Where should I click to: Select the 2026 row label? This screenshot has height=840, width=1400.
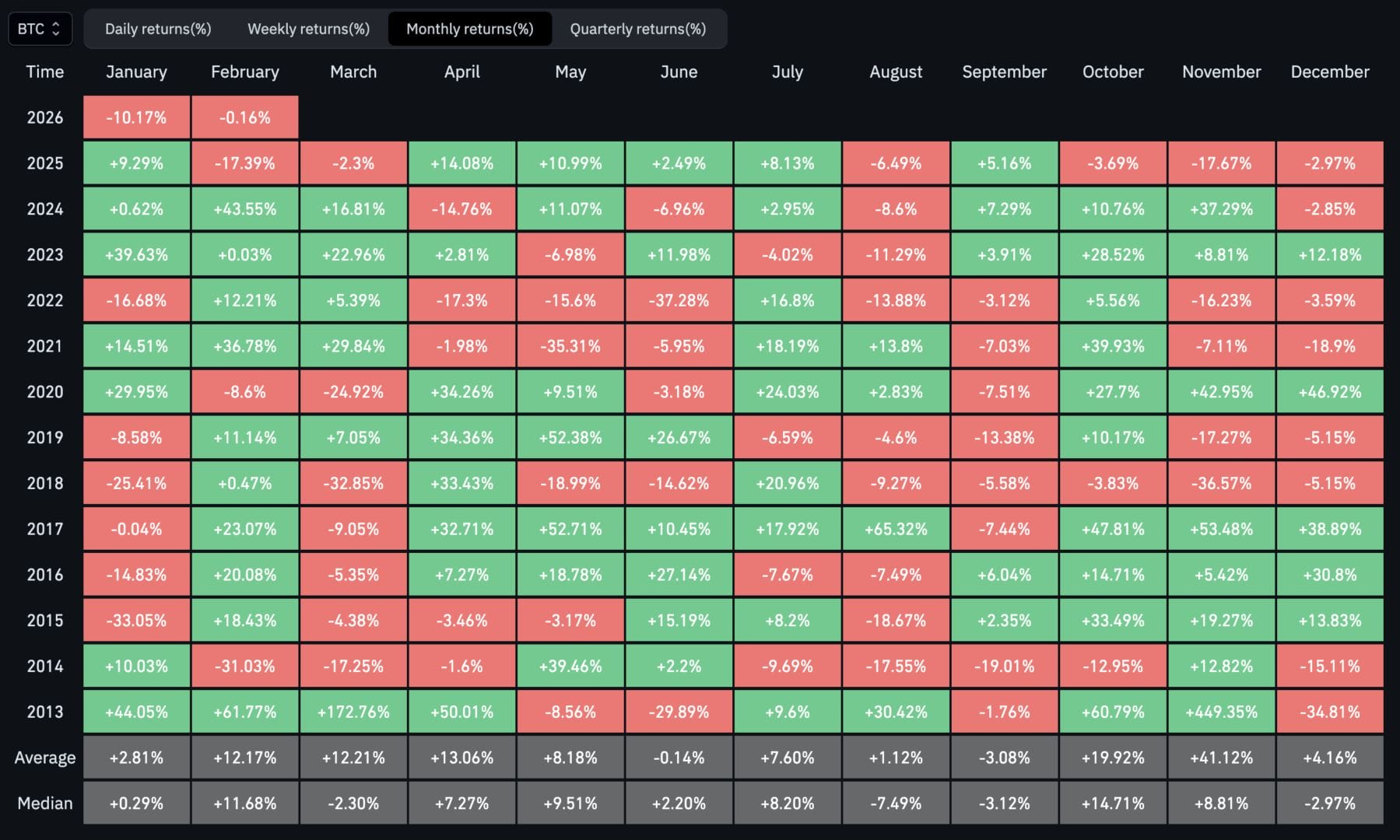coord(44,117)
